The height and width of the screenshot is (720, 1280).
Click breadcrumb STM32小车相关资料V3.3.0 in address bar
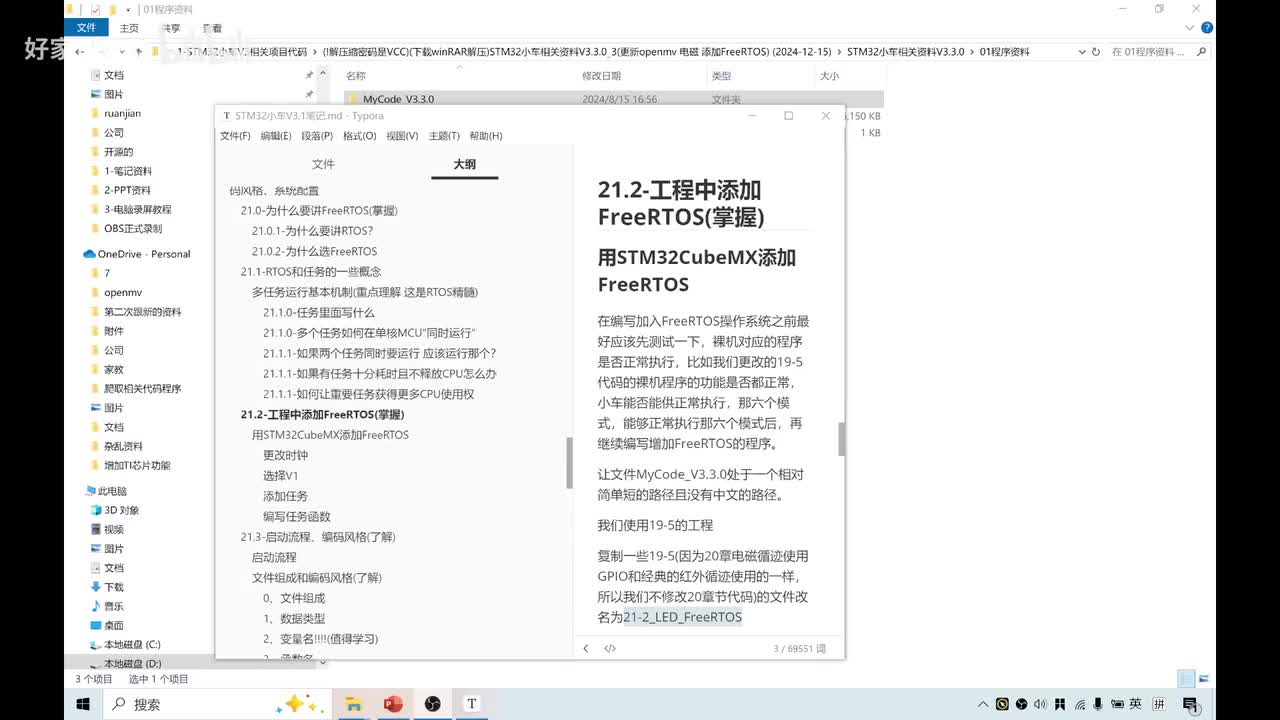click(905, 51)
